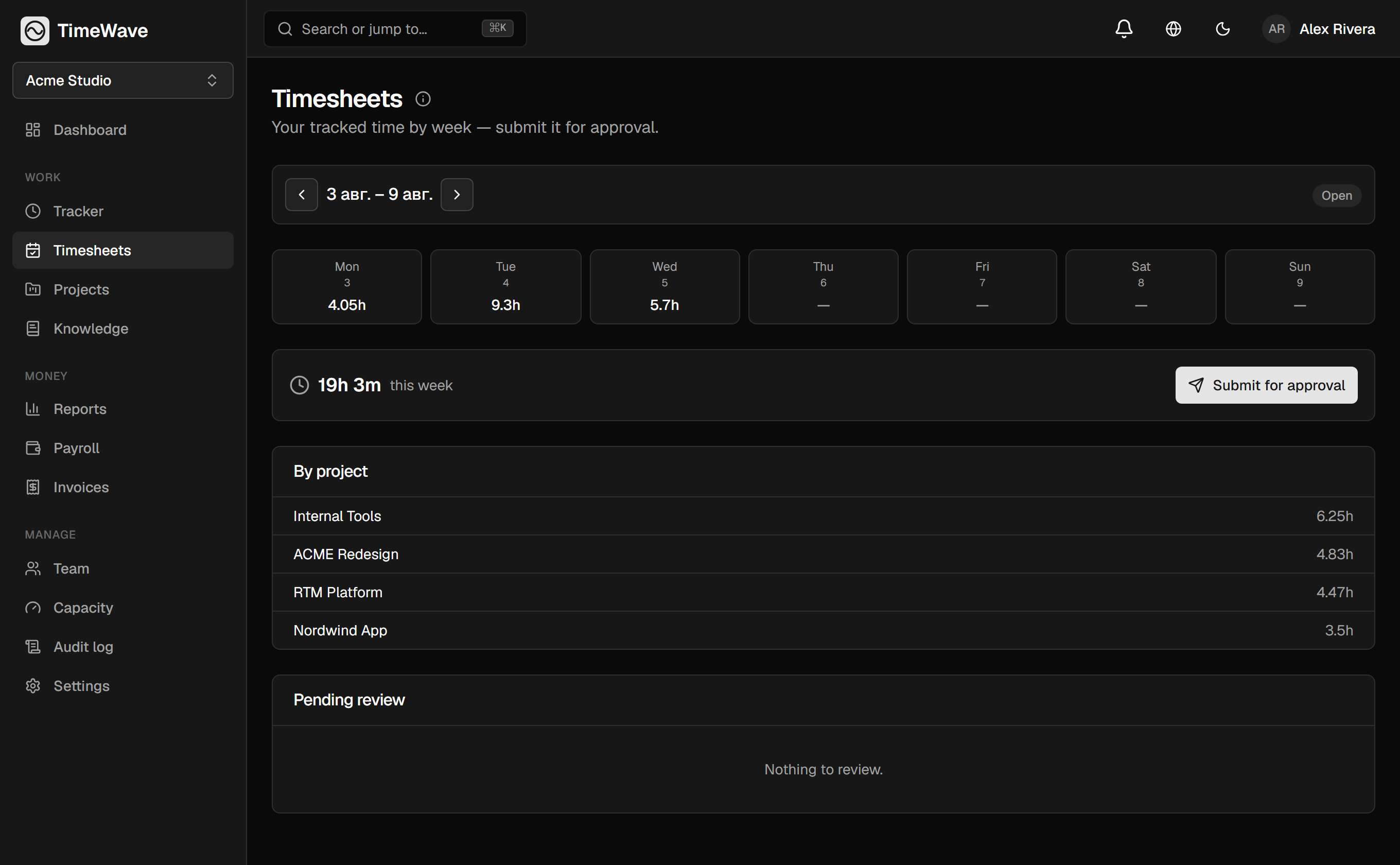
Task: Click the Alex Rivera profile name
Action: 1337,29
